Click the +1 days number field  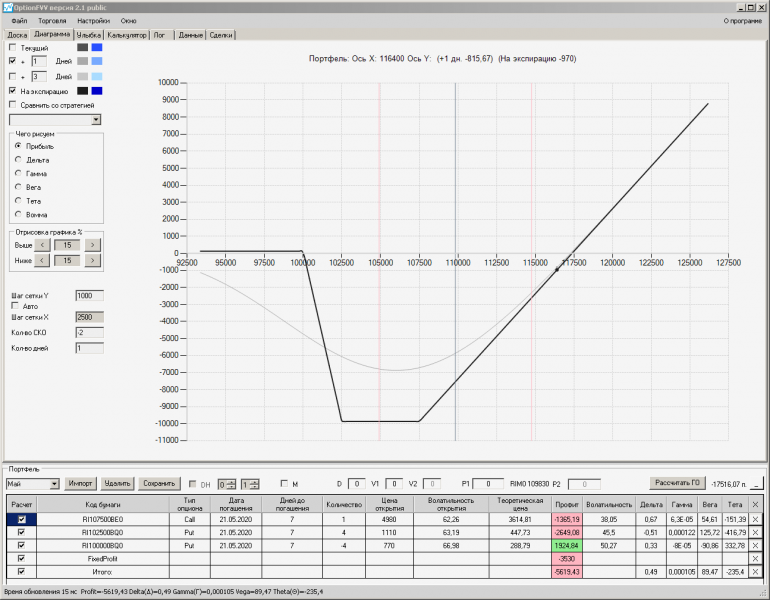click(39, 61)
